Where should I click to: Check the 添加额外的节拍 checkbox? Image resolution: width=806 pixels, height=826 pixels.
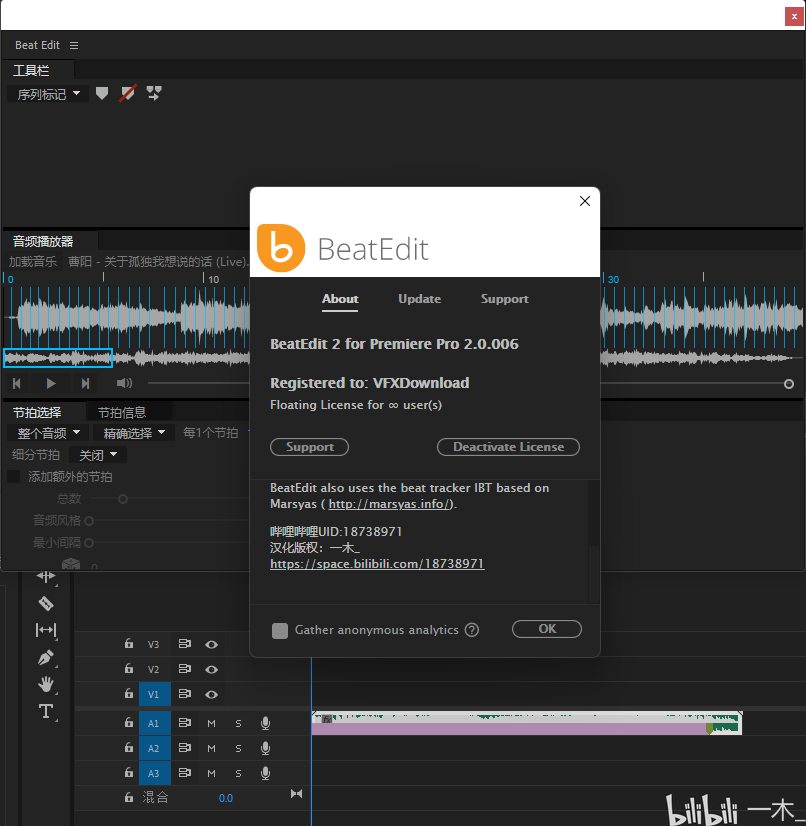[14, 477]
